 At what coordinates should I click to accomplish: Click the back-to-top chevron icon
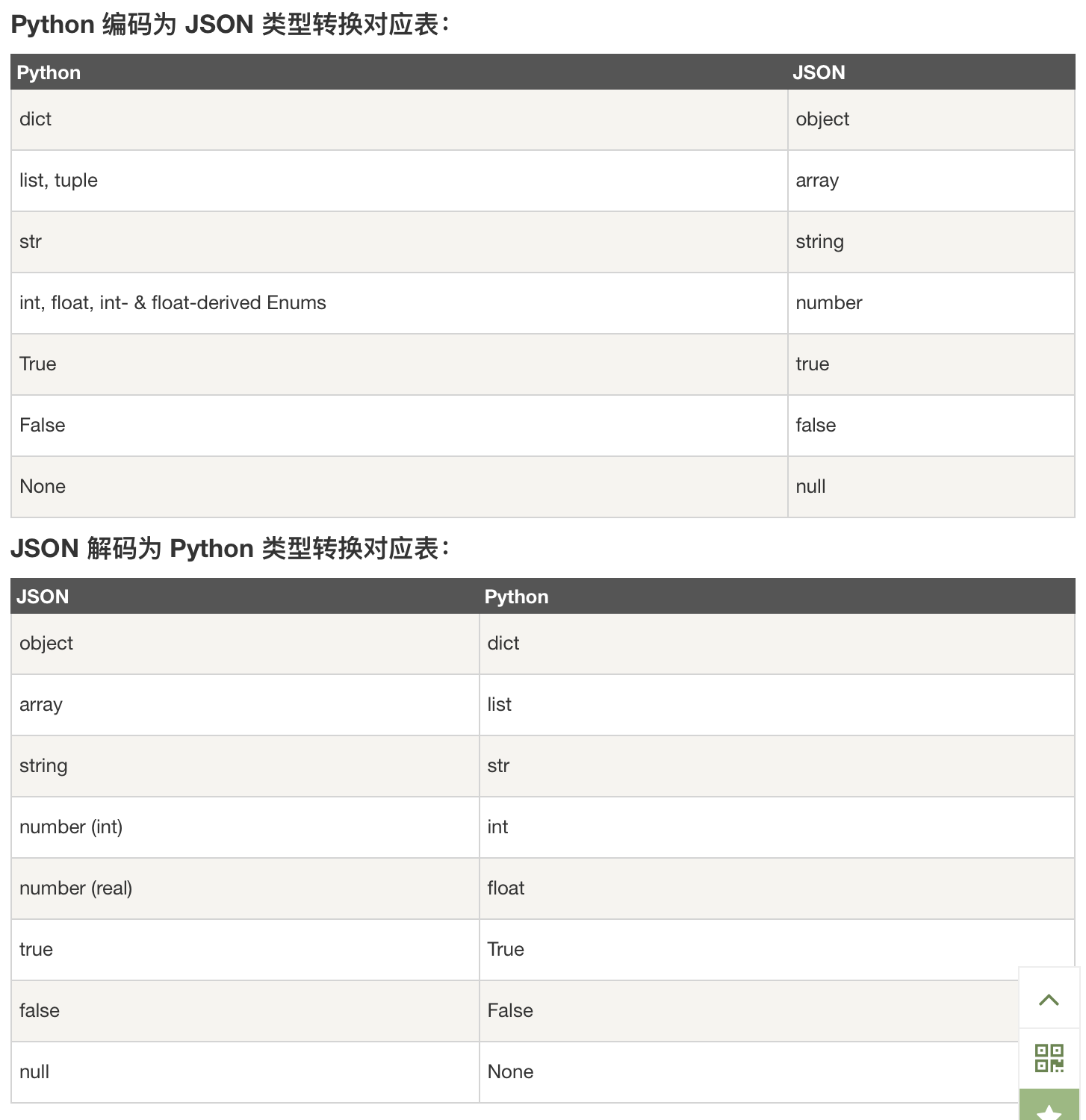pos(1049,1000)
